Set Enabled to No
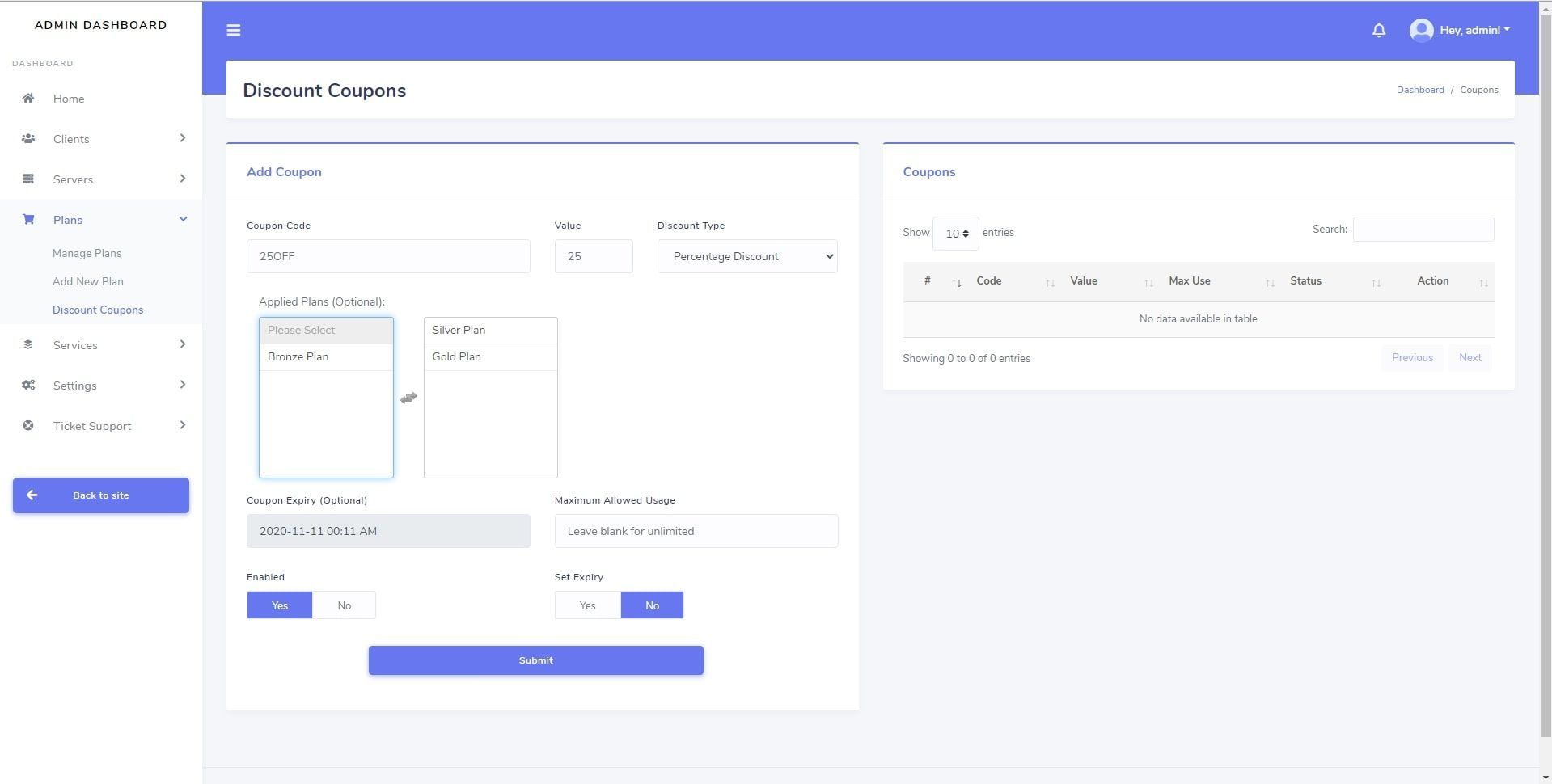The width and height of the screenshot is (1552, 784). tap(344, 605)
